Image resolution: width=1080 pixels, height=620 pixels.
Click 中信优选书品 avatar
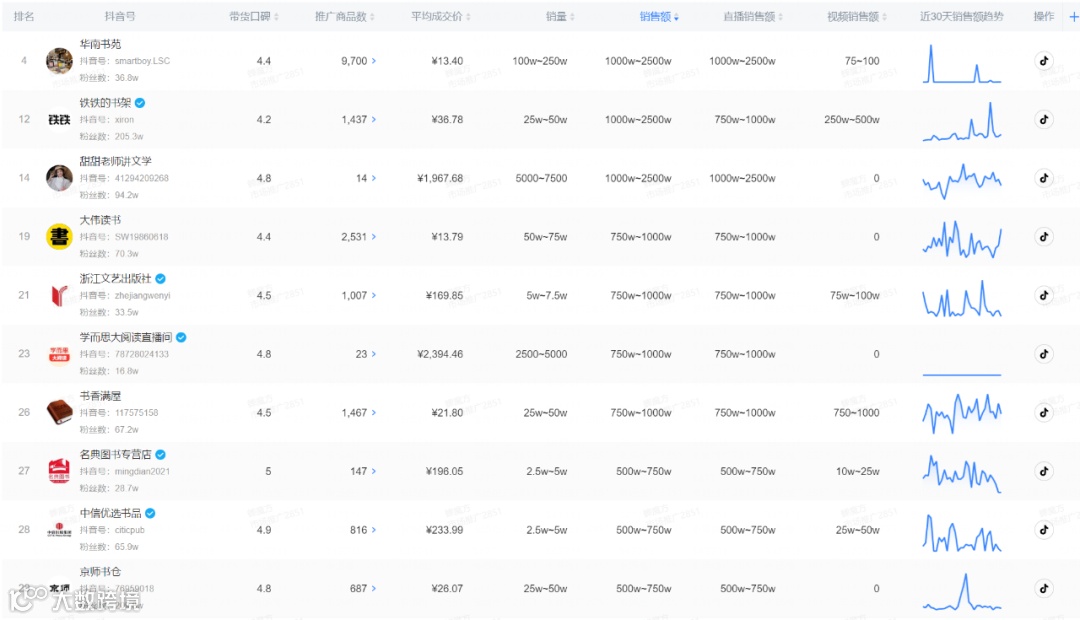59,530
